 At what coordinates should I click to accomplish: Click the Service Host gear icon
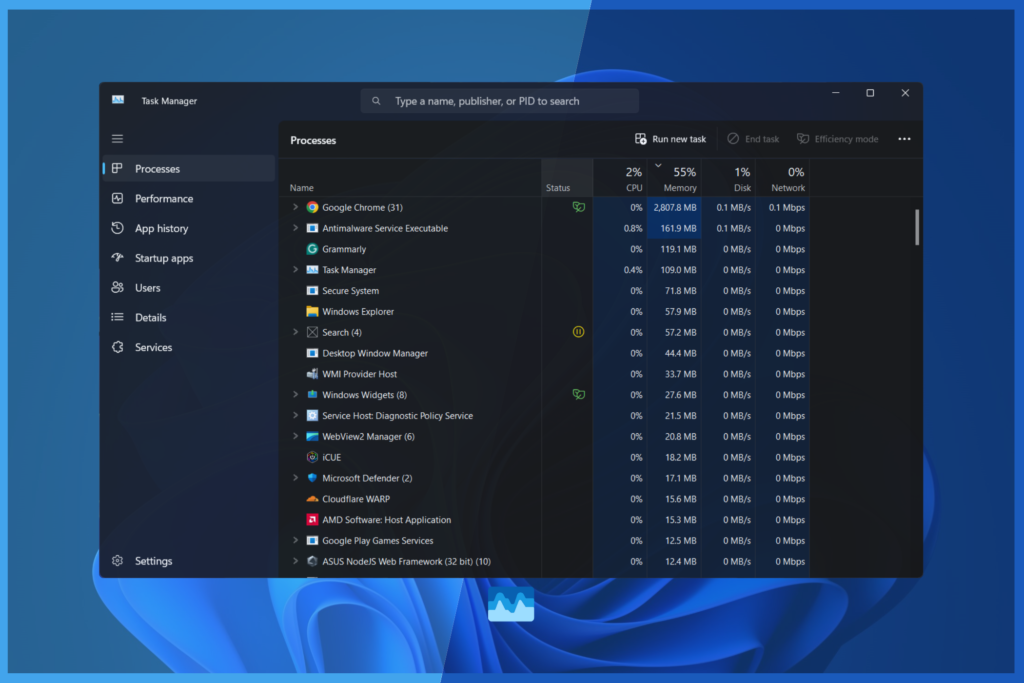pyautogui.click(x=312, y=415)
